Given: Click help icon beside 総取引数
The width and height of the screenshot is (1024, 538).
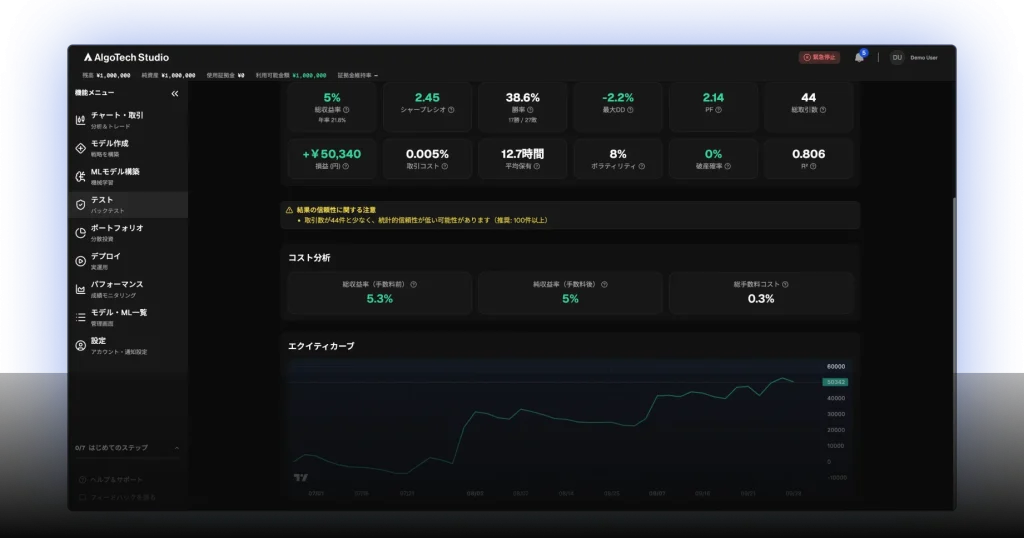Looking at the screenshot, I should (823, 110).
